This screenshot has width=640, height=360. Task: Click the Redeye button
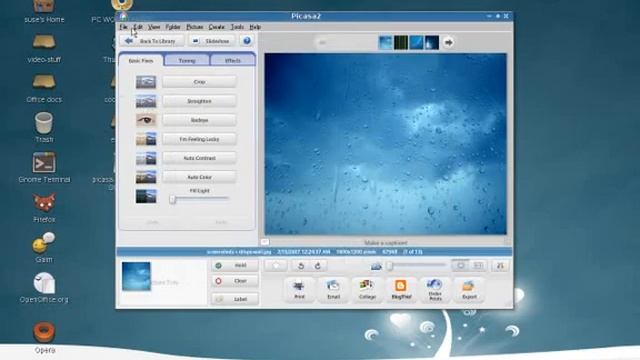199,120
